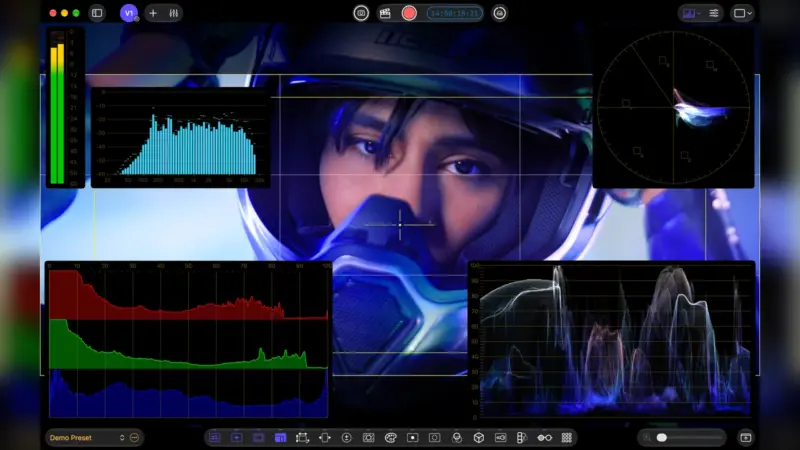Screen dimensions: 800x450
Task: Click the audio level meter bars
Action: click(x=58, y=113)
